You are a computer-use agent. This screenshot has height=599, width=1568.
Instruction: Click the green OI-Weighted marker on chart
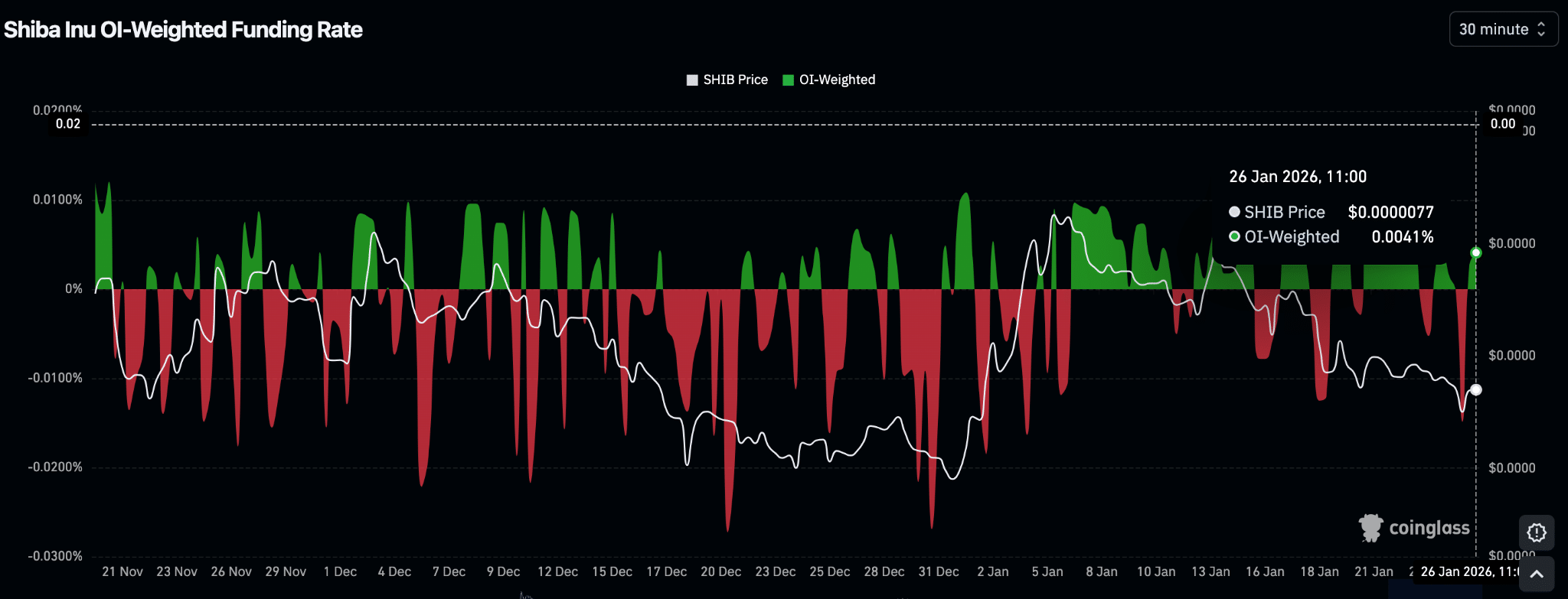(1475, 252)
